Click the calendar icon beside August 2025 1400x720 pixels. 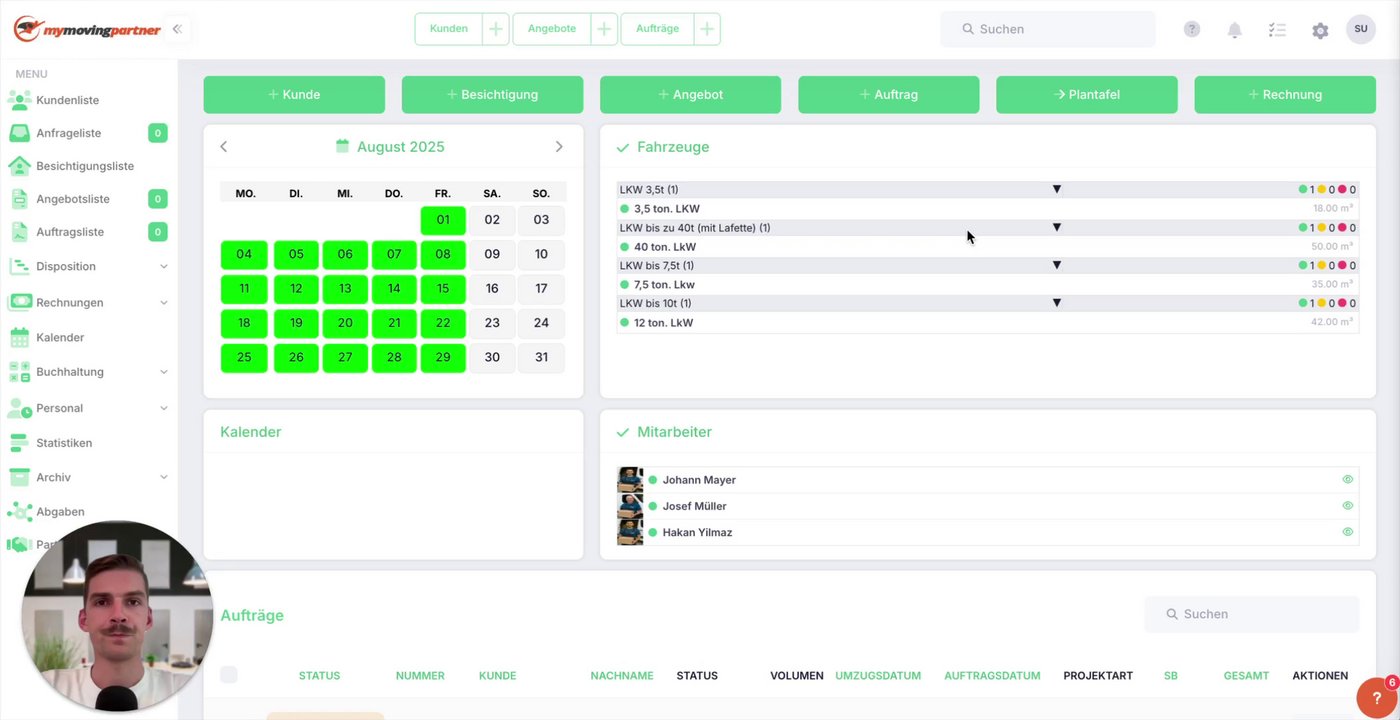point(343,146)
